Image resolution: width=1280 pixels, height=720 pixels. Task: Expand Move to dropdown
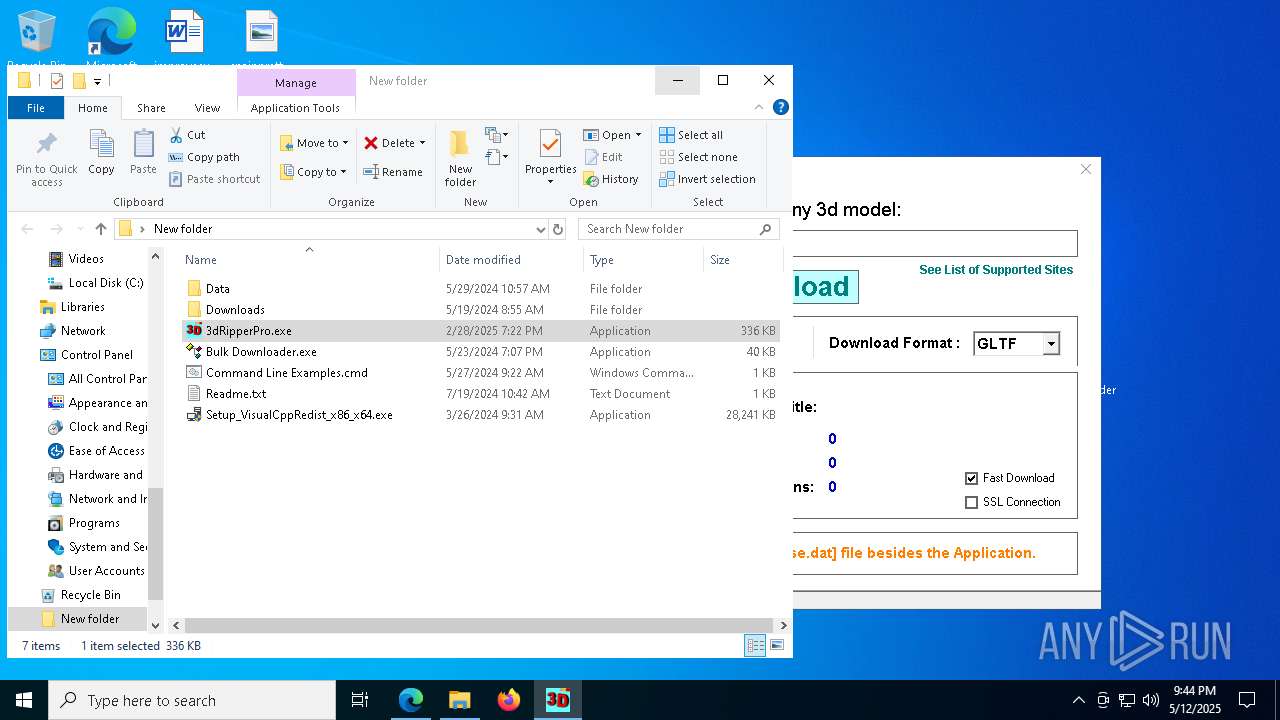pos(345,143)
